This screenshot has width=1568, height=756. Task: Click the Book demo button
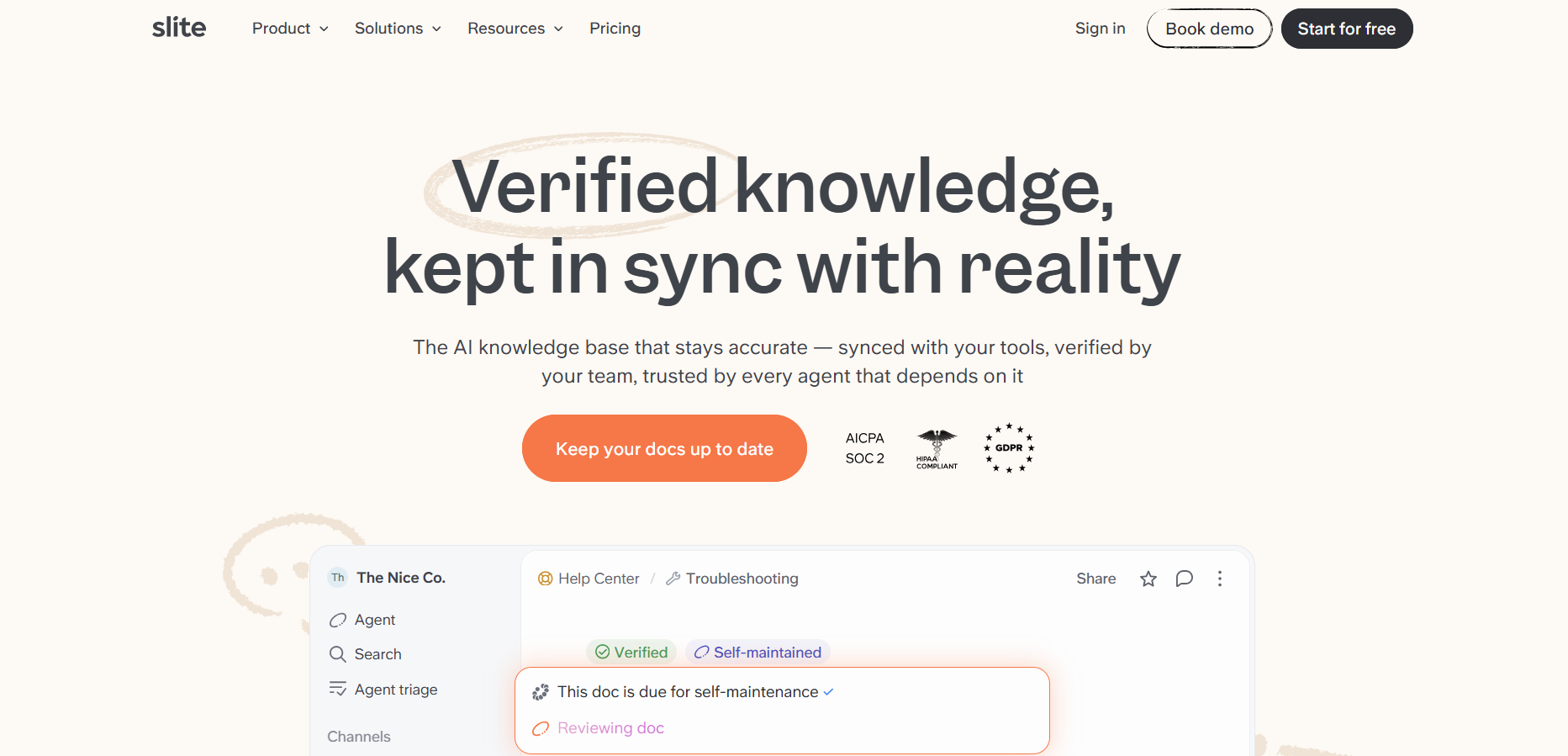tap(1209, 29)
